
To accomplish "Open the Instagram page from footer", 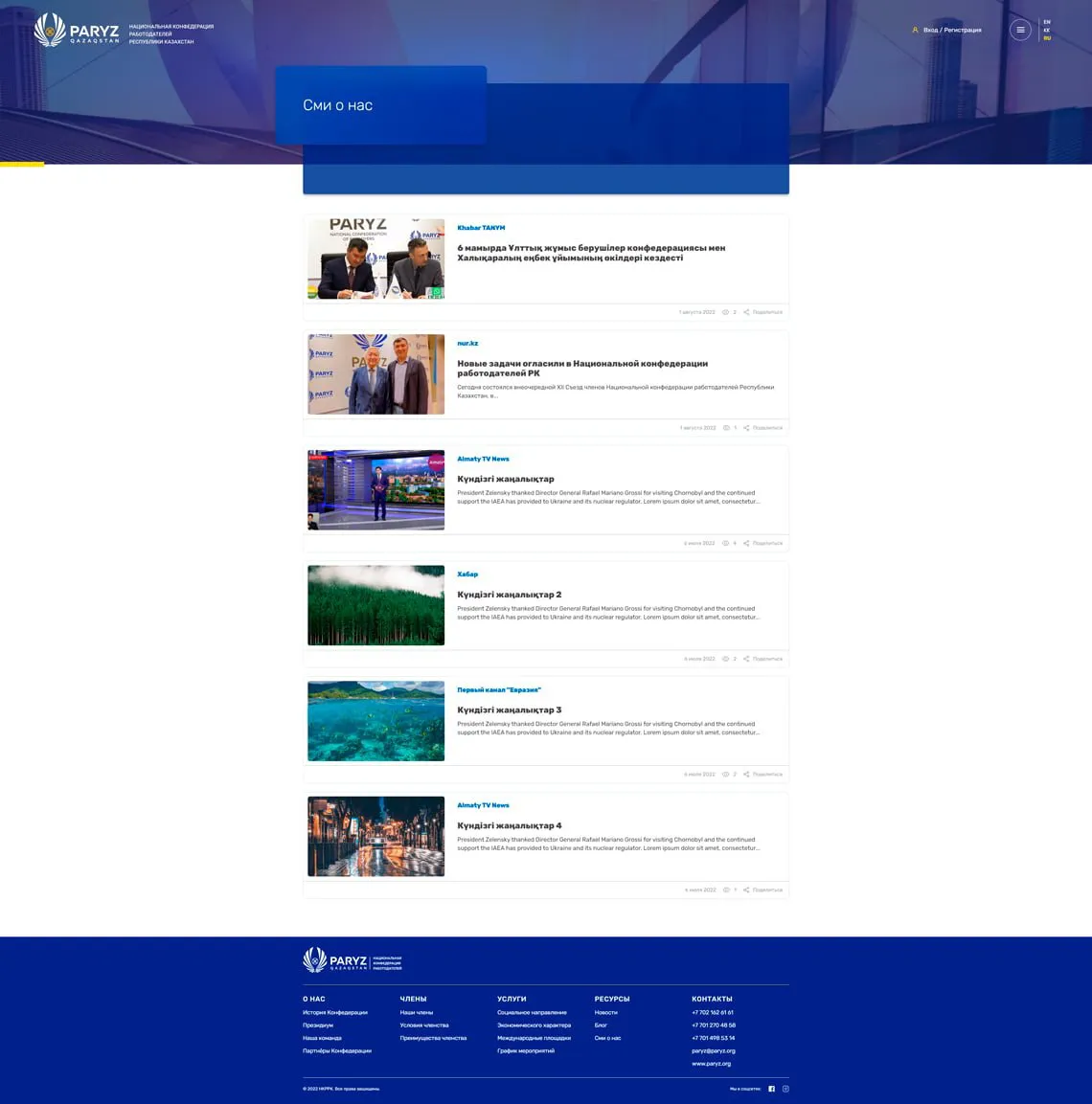I will pyautogui.click(x=785, y=1089).
